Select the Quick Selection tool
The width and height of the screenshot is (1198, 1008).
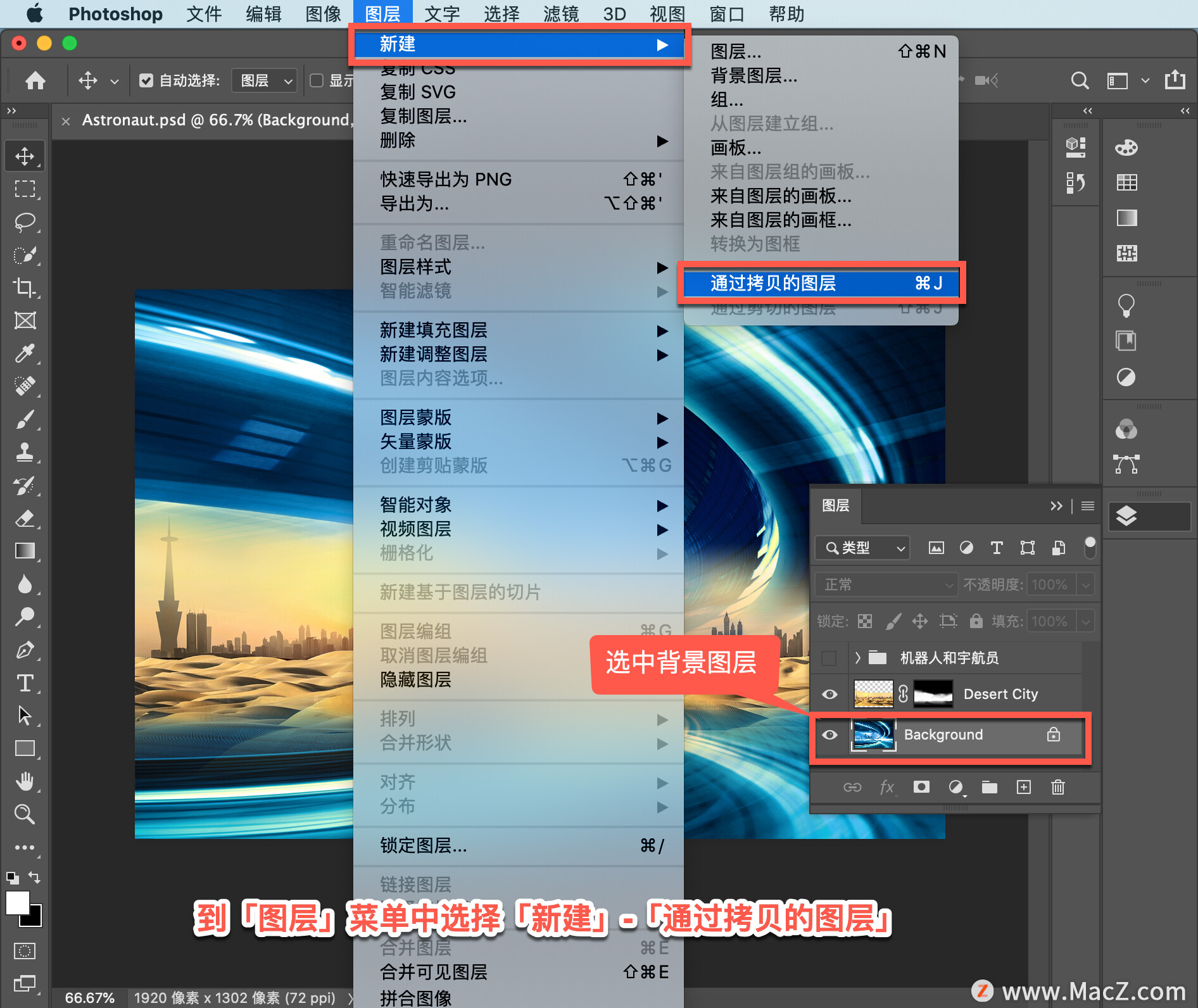[25, 255]
